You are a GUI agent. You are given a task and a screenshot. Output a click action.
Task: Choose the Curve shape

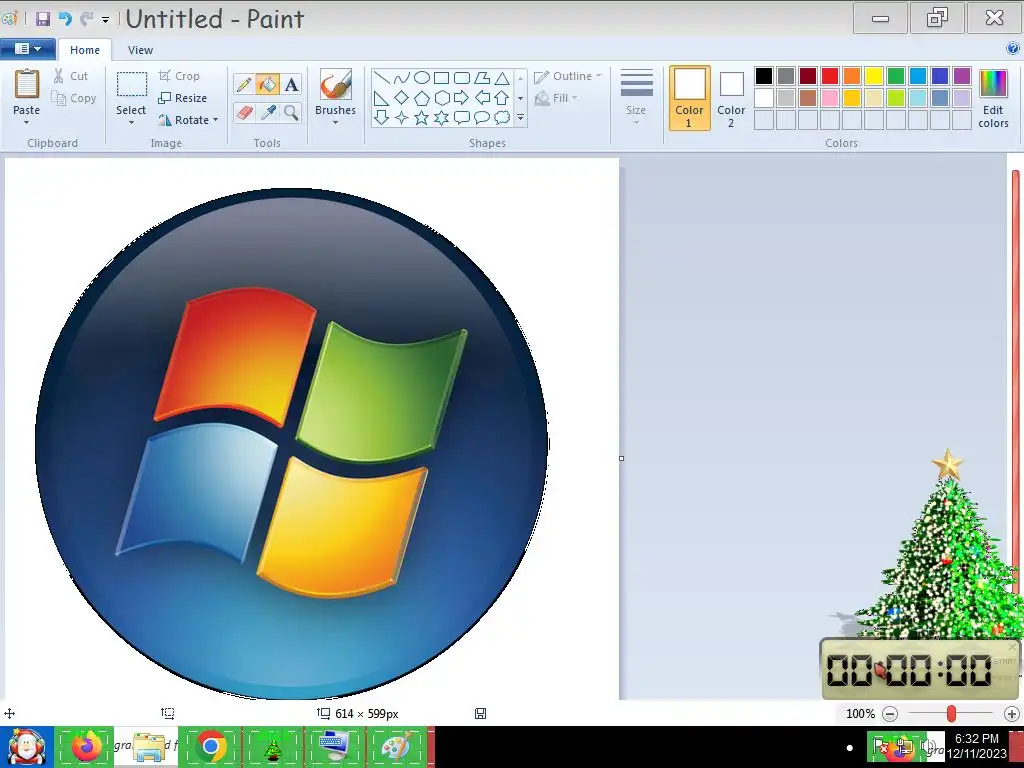402,78
